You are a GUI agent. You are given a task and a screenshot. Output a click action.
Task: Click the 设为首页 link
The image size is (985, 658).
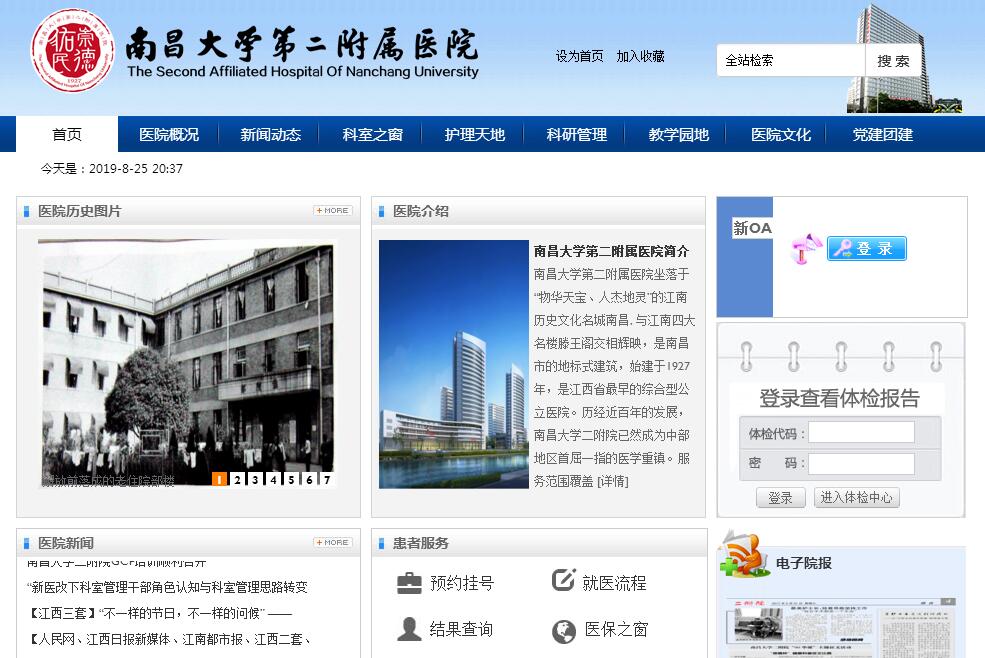[x=579, y=57]
